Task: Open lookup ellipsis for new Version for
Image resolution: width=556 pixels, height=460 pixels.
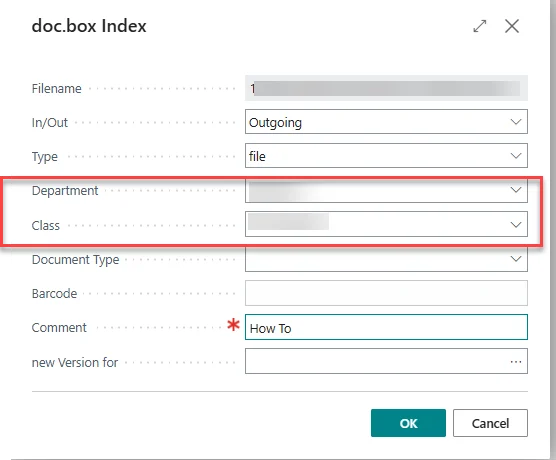Action: pos(516,362)
